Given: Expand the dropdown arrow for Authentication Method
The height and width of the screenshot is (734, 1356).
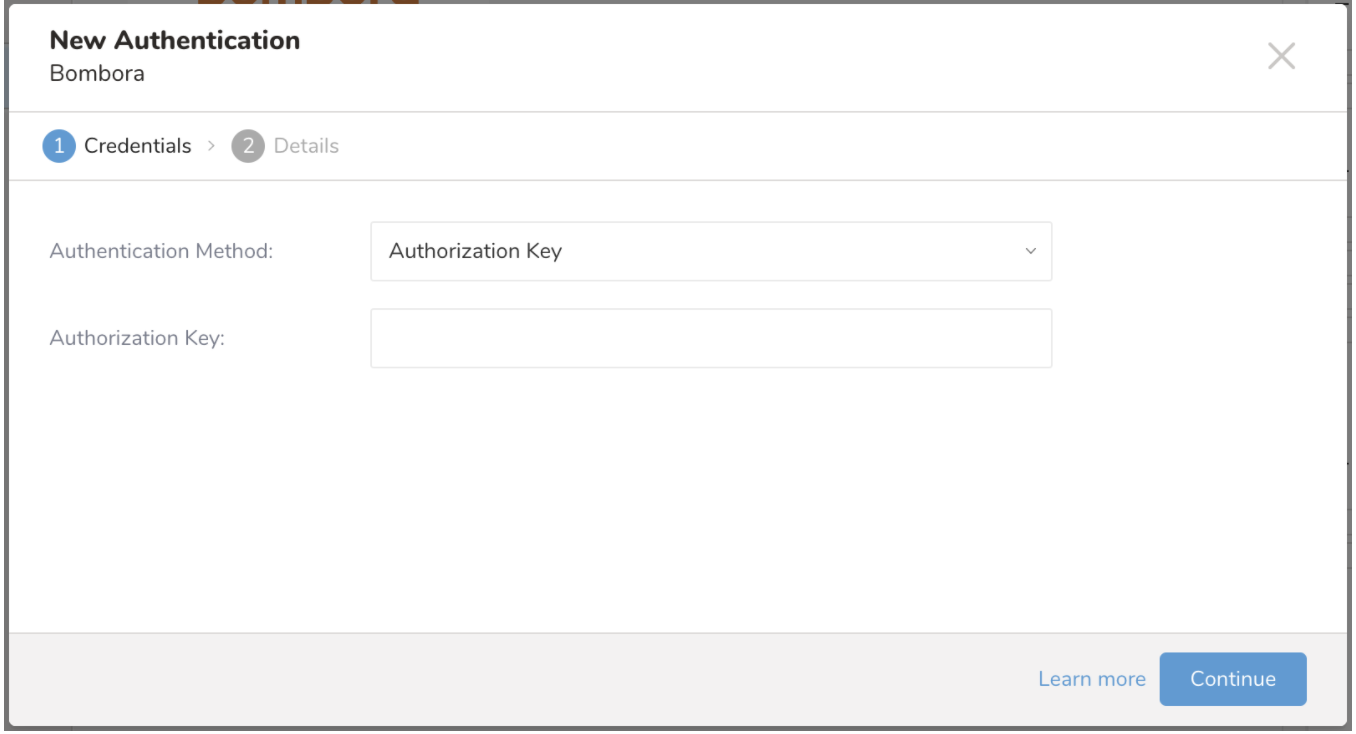Looking at the screenshot, I should (1030, 251).
